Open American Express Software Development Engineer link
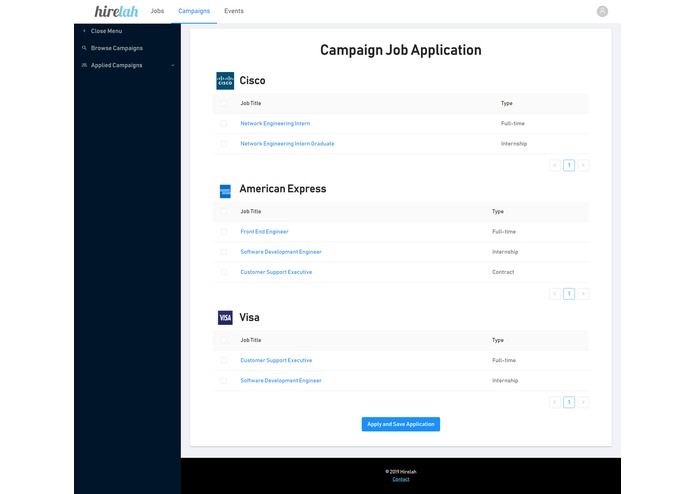This screenshot has height=494, width=695. tap(281, 252)
